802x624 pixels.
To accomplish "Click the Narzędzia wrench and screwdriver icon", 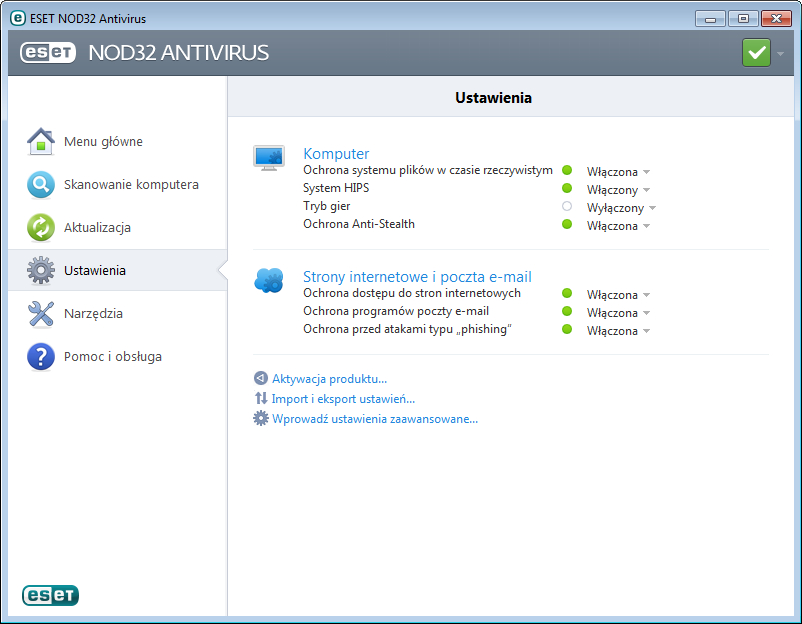I will click(x=41, y=313).
